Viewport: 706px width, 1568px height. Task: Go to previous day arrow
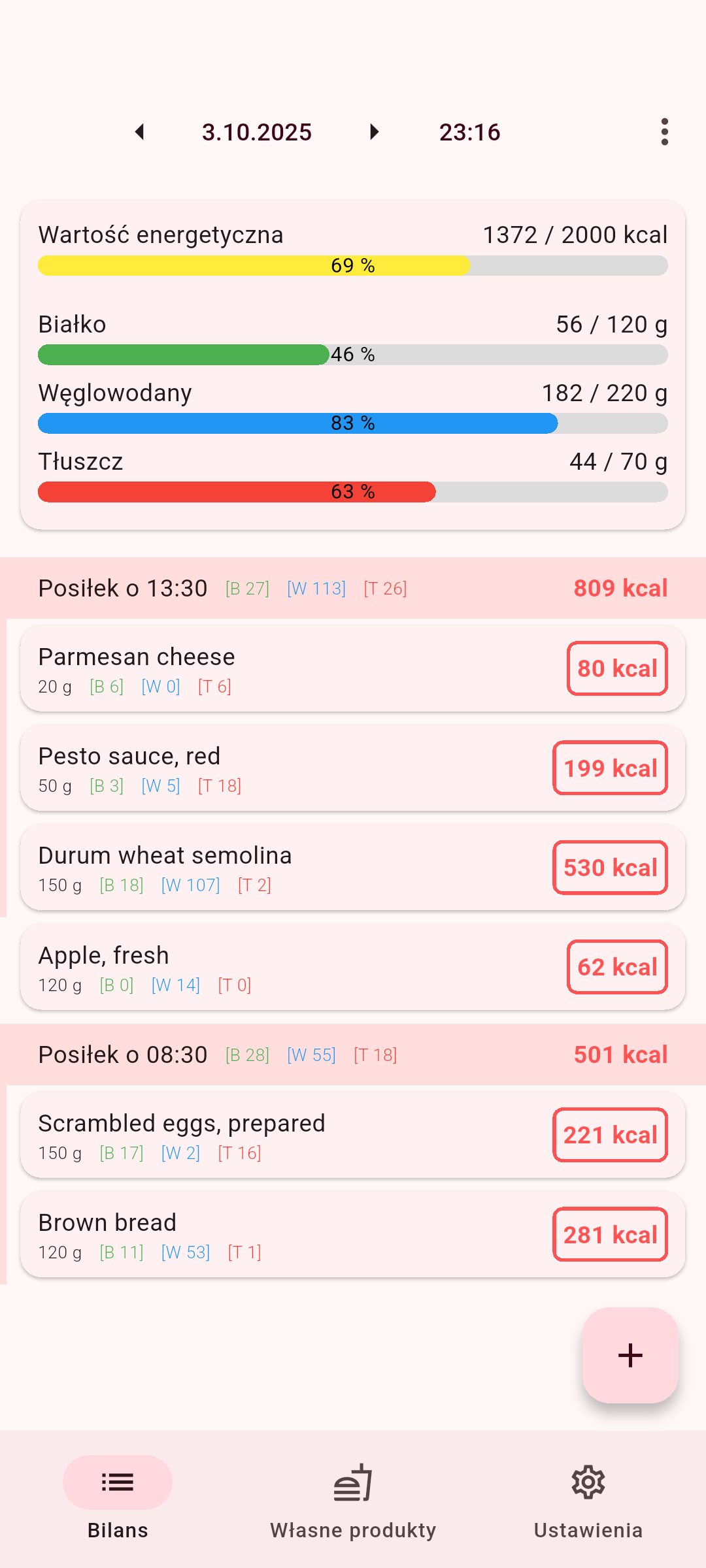(139, 132)
